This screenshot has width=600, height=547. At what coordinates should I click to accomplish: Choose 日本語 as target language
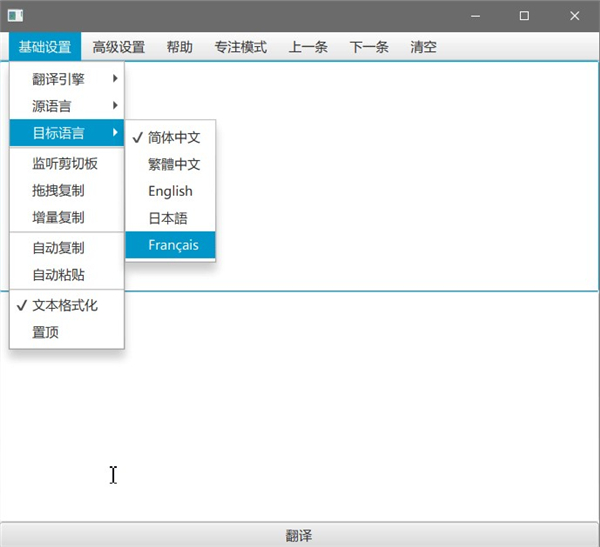tap(168, 218)
